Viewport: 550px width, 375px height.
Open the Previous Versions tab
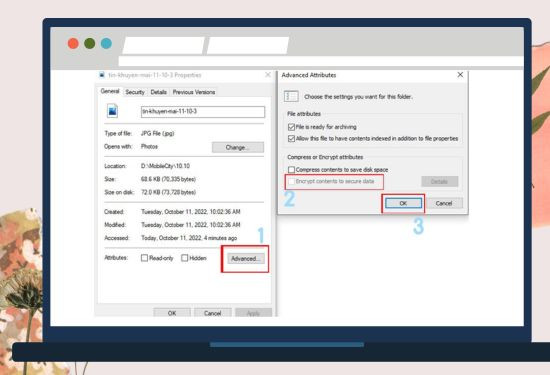(194, 92)
